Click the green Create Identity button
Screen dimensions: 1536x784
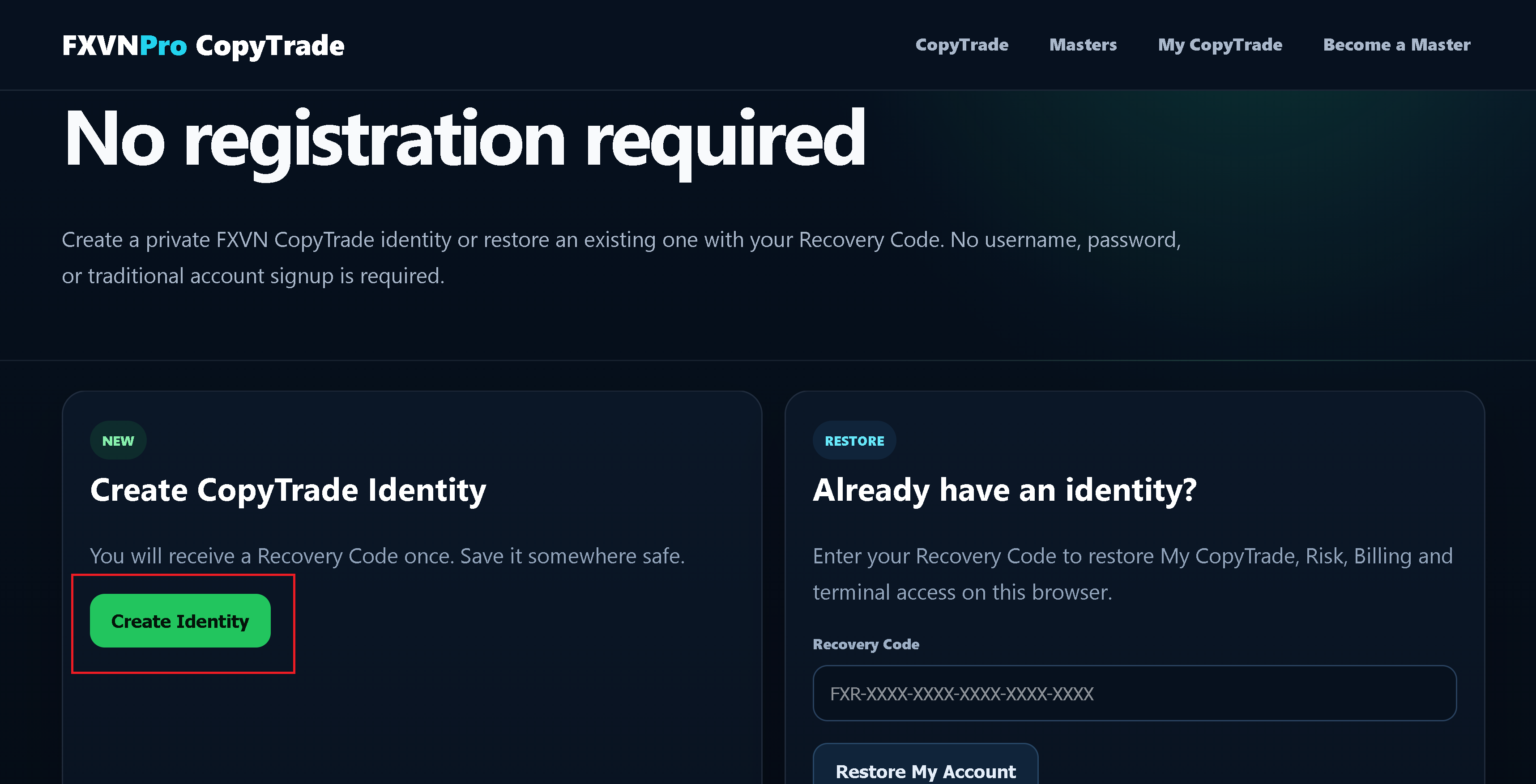(x=180, y=621)
